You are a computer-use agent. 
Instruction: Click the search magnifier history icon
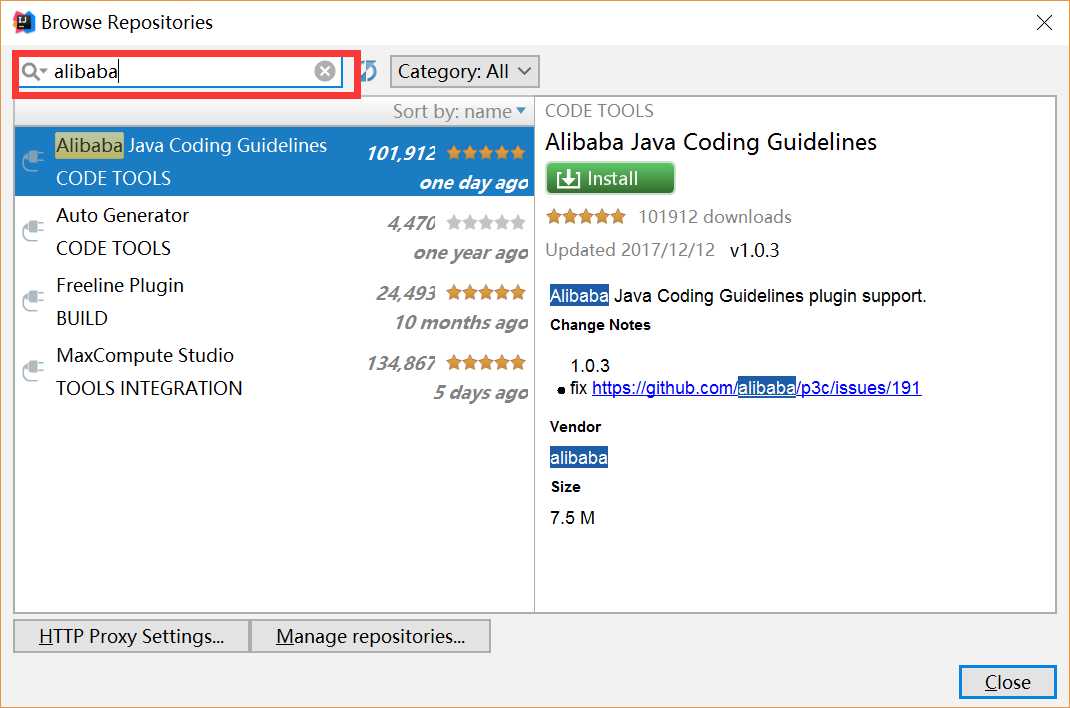point(33,71)
